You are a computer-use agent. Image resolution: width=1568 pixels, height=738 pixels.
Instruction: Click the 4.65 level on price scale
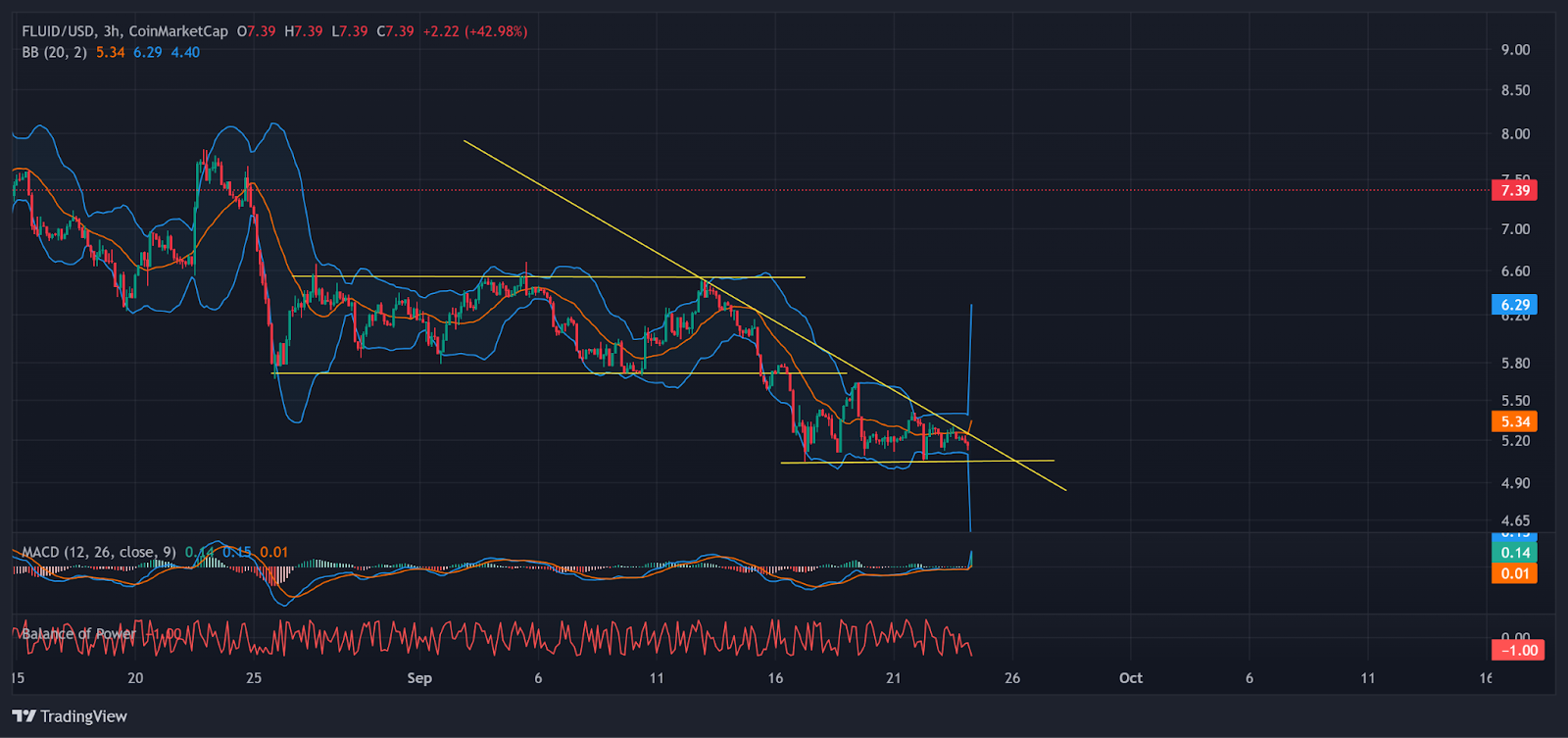(1514, 520)
